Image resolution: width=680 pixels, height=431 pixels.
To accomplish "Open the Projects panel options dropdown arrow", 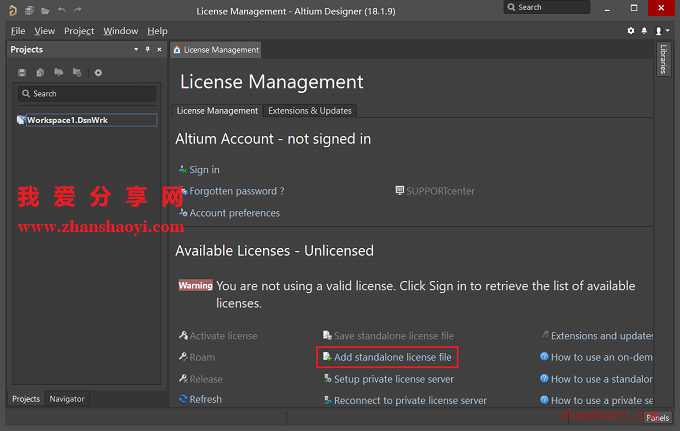I will (x=136, y=49).
